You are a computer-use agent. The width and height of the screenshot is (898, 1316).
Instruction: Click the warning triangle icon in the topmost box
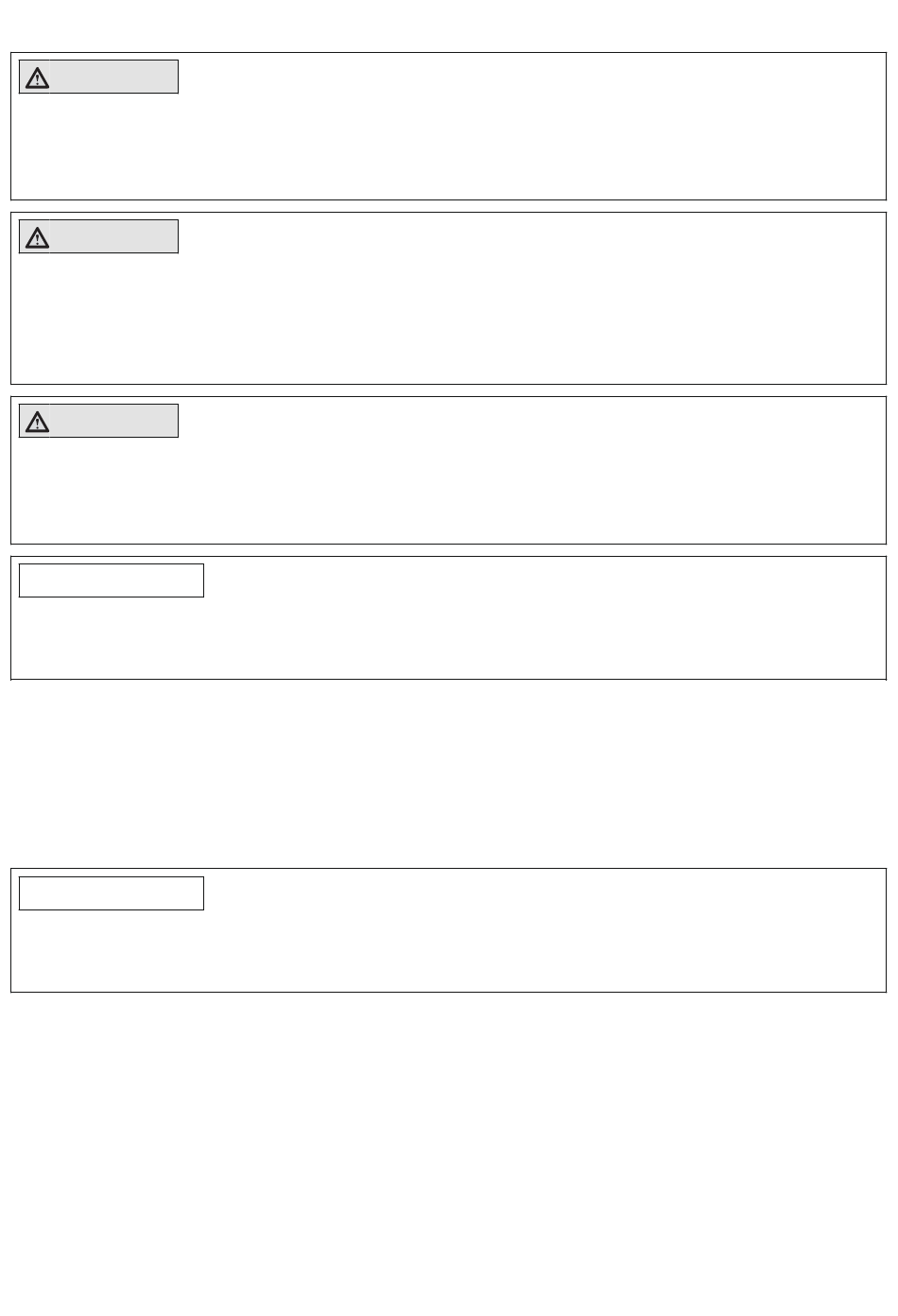tap(37, 78)
